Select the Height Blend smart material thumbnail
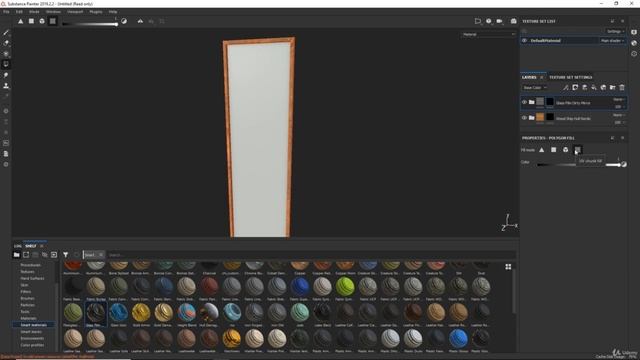640x360 pixels. click(x=187, y=313)
